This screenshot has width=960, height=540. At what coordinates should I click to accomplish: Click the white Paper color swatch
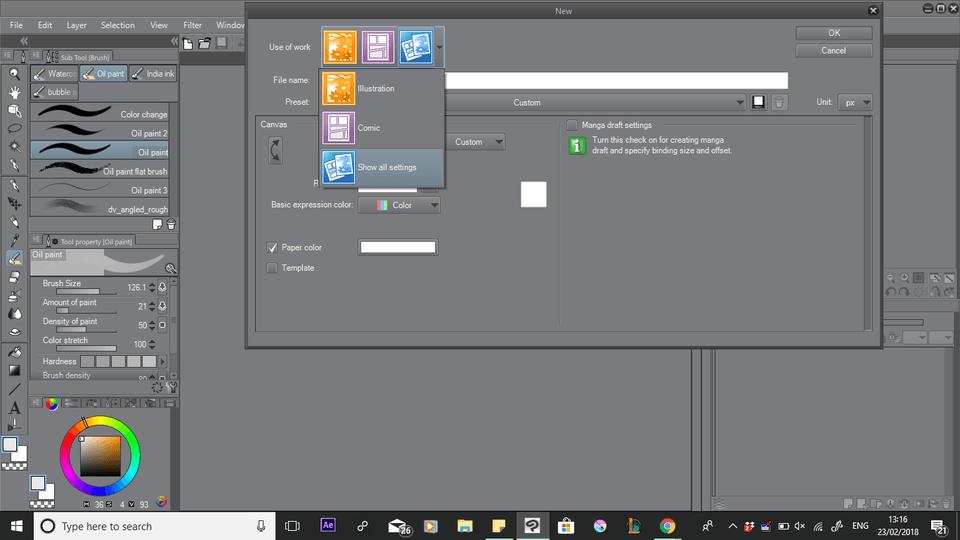(x=398, y=247)
